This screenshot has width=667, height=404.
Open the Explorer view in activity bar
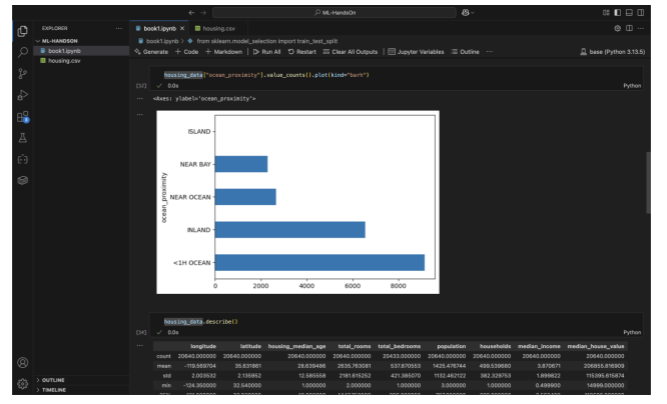coord(23,31)
